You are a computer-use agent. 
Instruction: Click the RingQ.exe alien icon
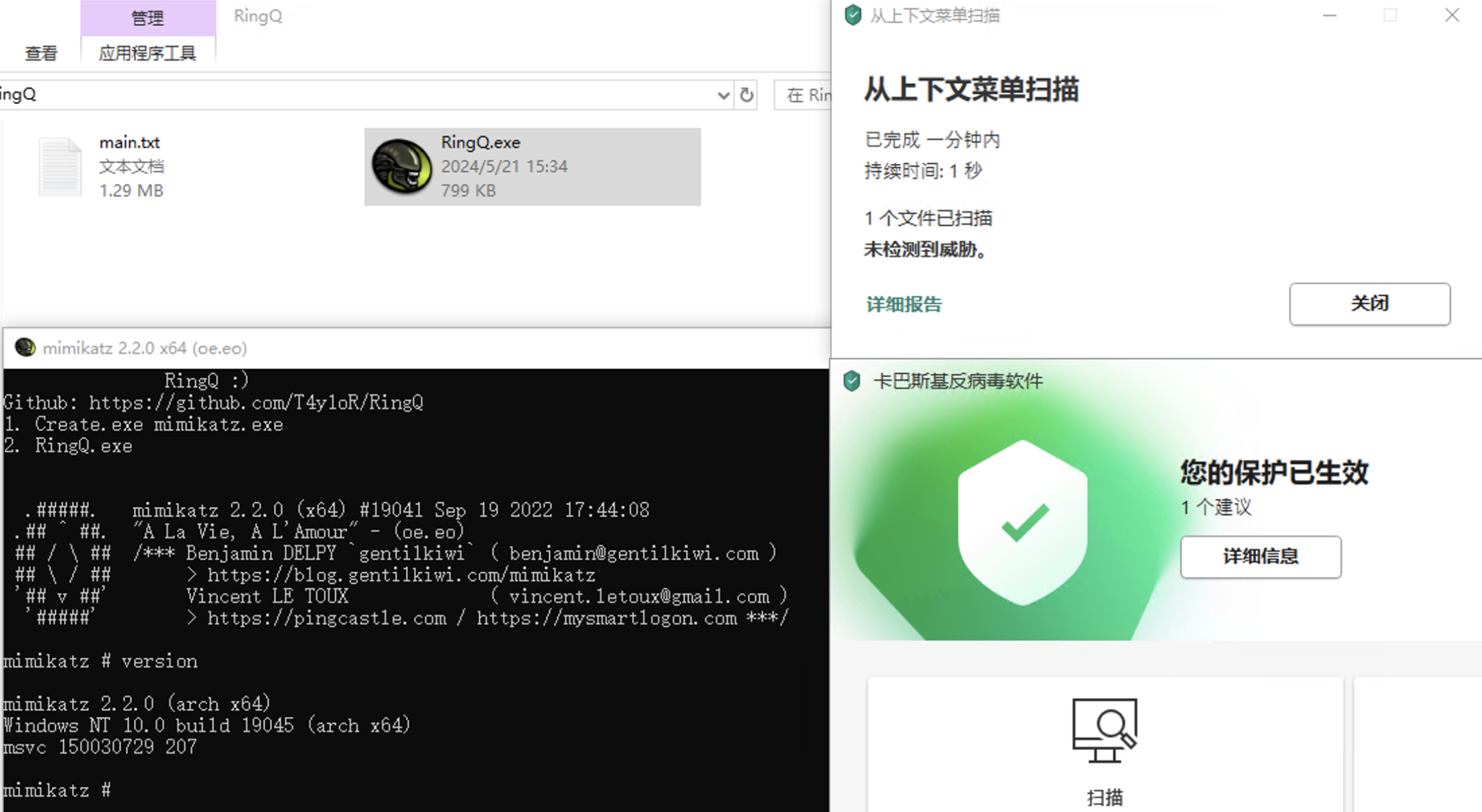[x=402, y=167]
